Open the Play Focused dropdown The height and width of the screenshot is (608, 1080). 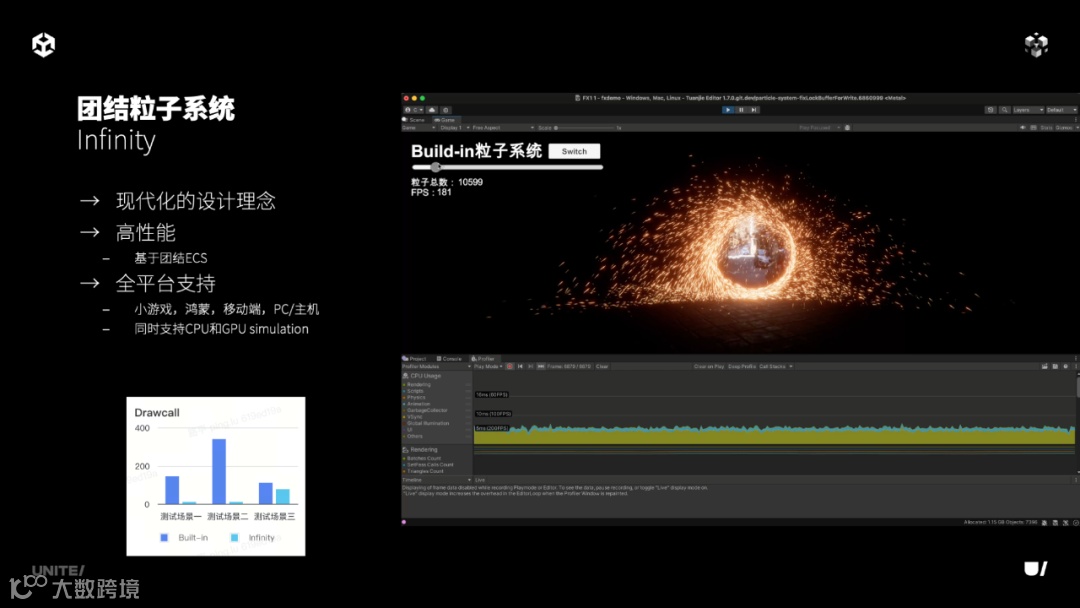click(x=820, y=127)
